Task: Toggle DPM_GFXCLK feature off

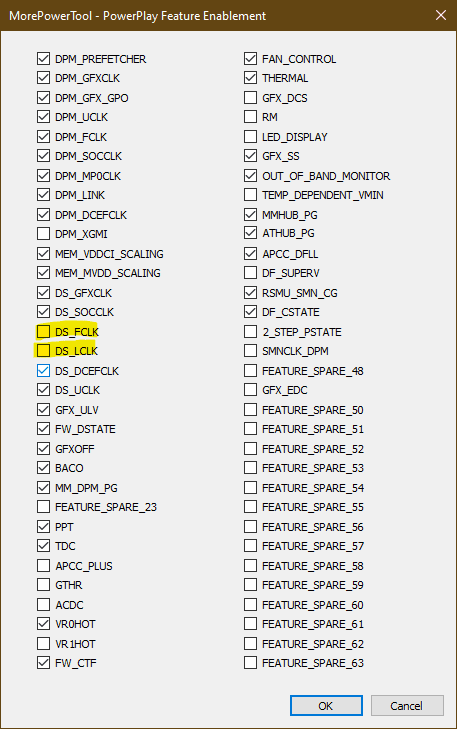Action: coord(43,78)
